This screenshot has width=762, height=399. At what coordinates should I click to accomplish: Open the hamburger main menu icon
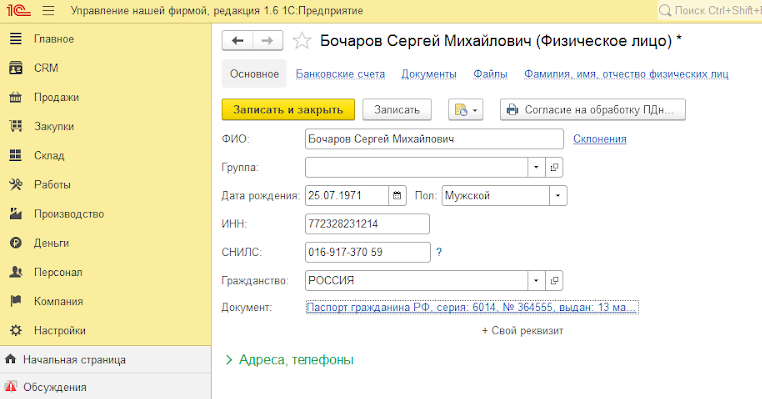click(48, 10)
